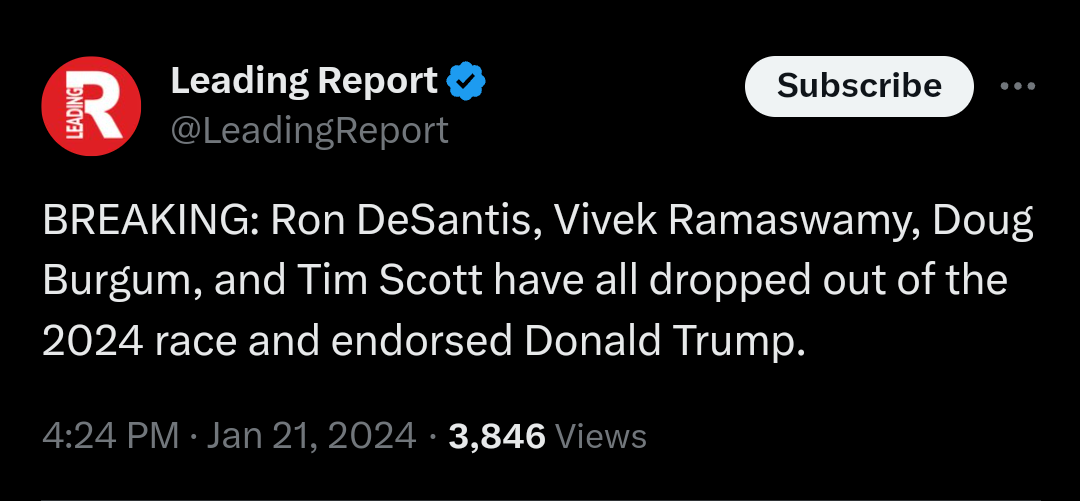The image size is (1080, 501).
Task: Open the Leading Report profile avatar
Action: click(89, 105)
